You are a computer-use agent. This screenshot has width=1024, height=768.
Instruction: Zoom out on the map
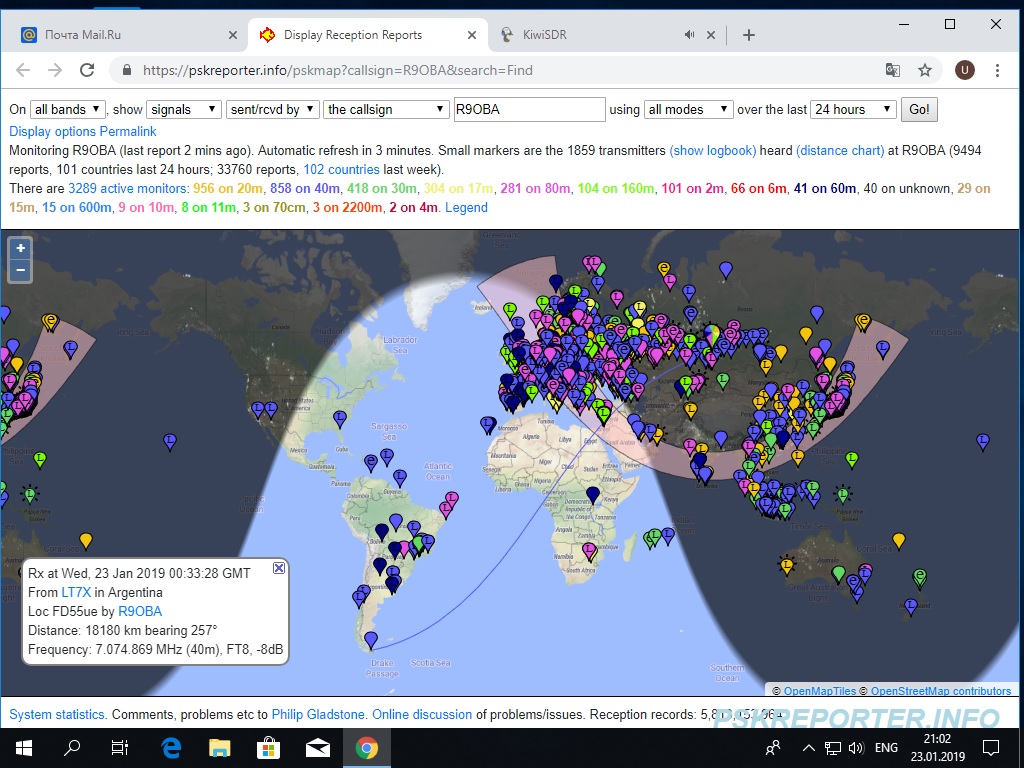pyautogui.click(x=20, y=271)
